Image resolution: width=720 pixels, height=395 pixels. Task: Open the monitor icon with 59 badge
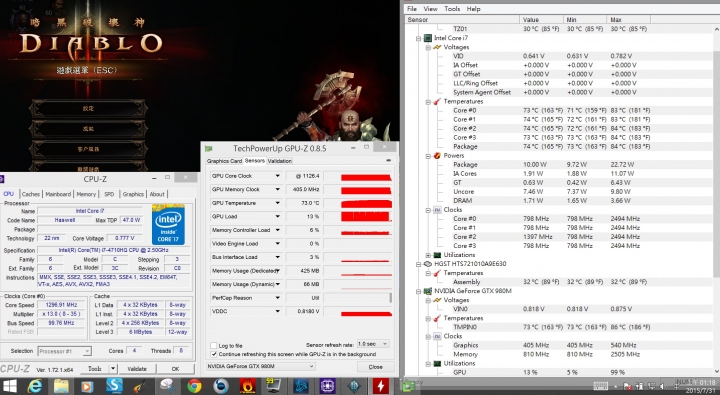pos(274,386)
